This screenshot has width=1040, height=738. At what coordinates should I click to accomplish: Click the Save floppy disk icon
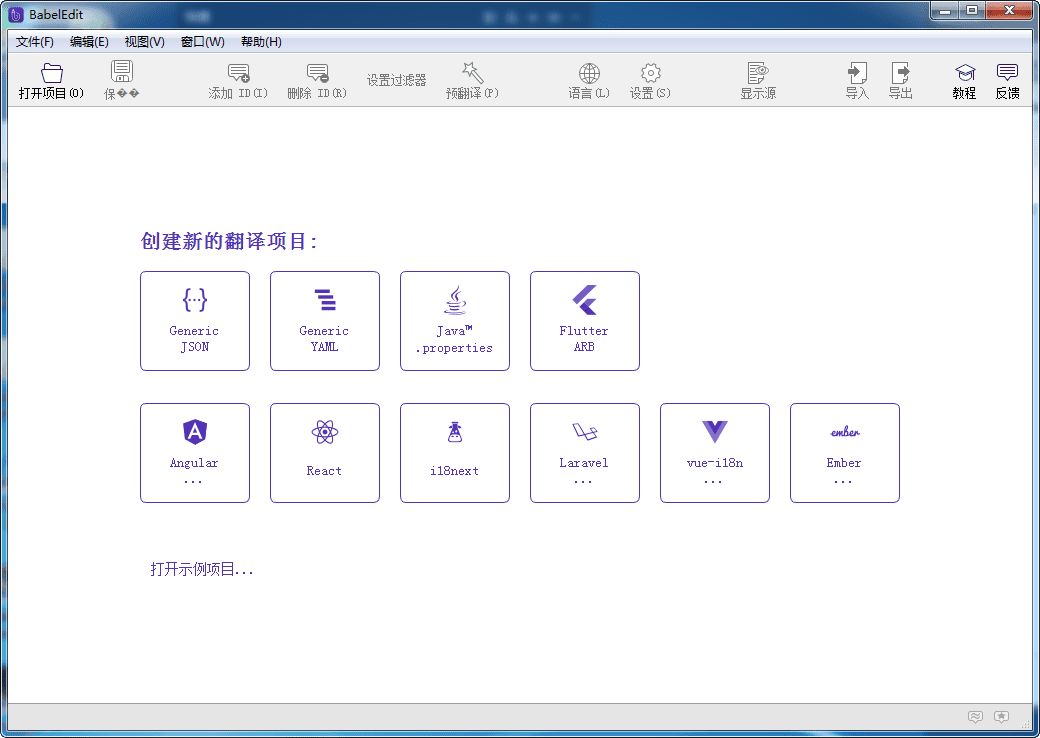(x=121, y=72)
